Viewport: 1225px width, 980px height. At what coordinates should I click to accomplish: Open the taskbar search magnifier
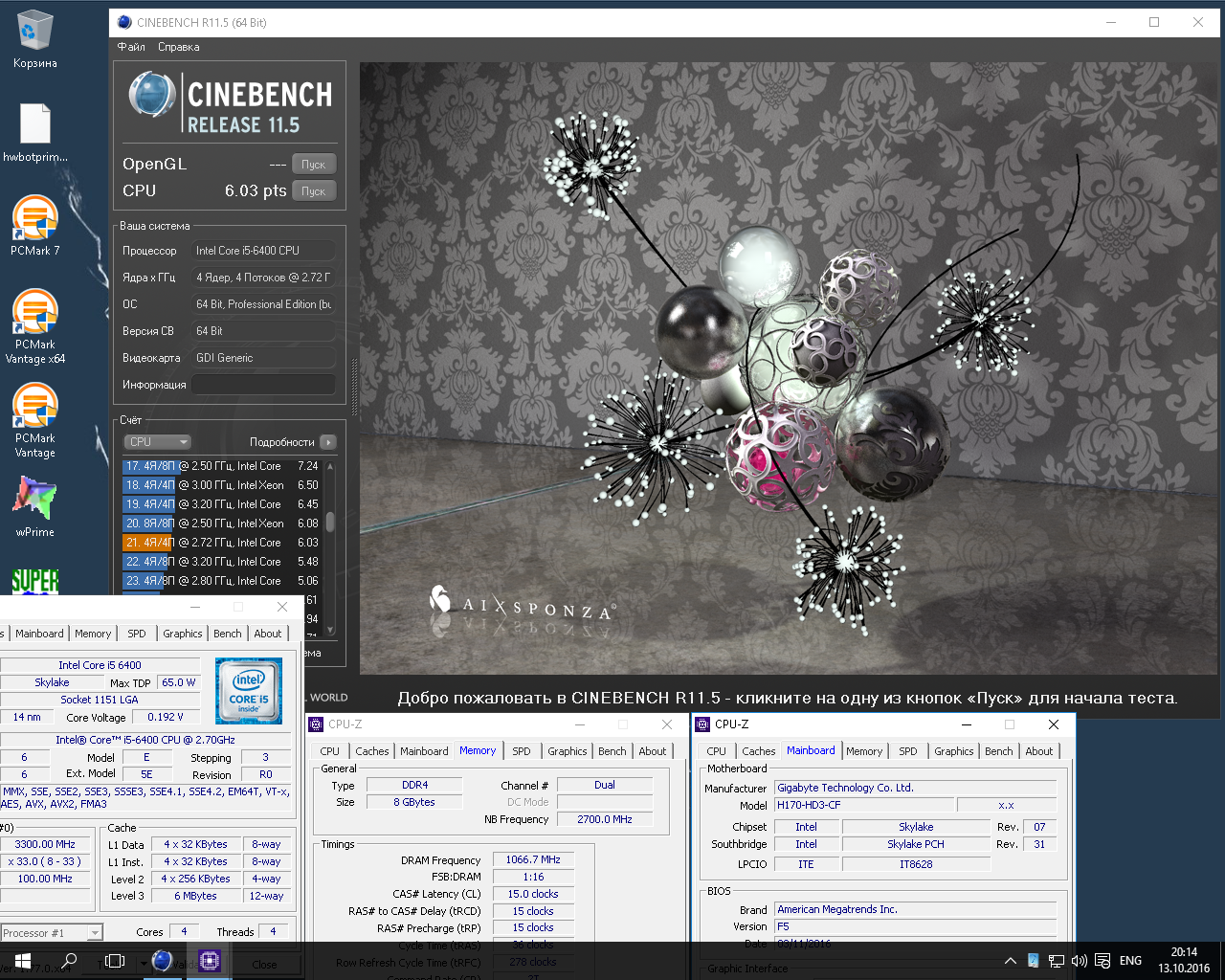69,960
